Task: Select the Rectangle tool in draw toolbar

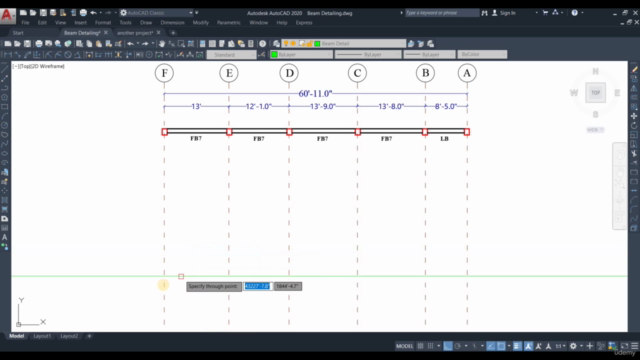Action: click(x=4, y=107)
